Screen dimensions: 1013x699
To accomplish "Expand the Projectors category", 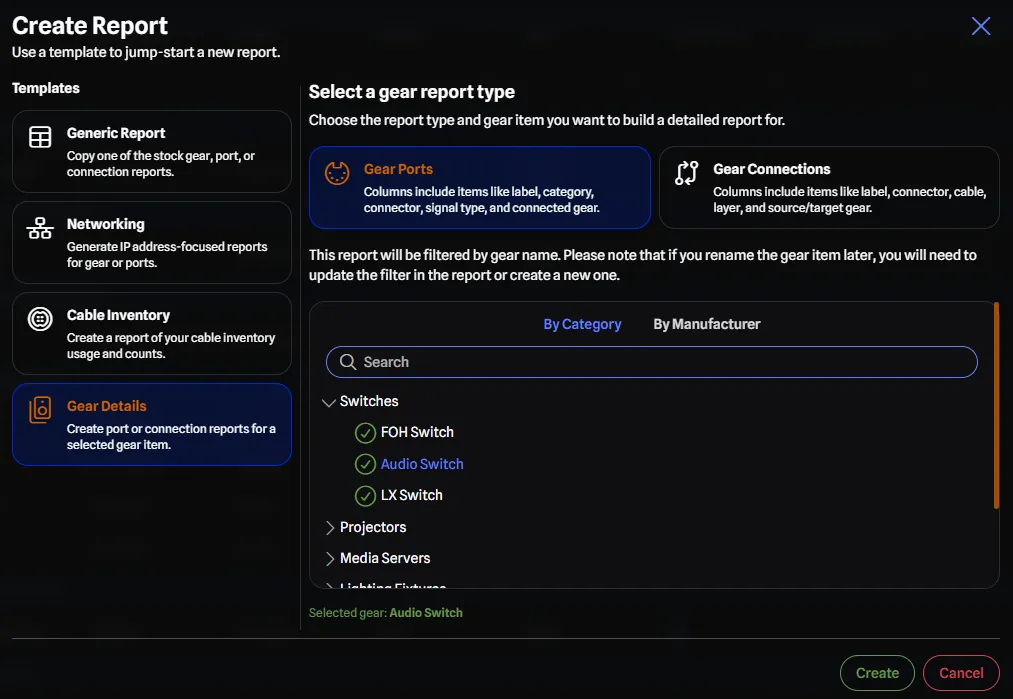I will (x=329, y=527).
